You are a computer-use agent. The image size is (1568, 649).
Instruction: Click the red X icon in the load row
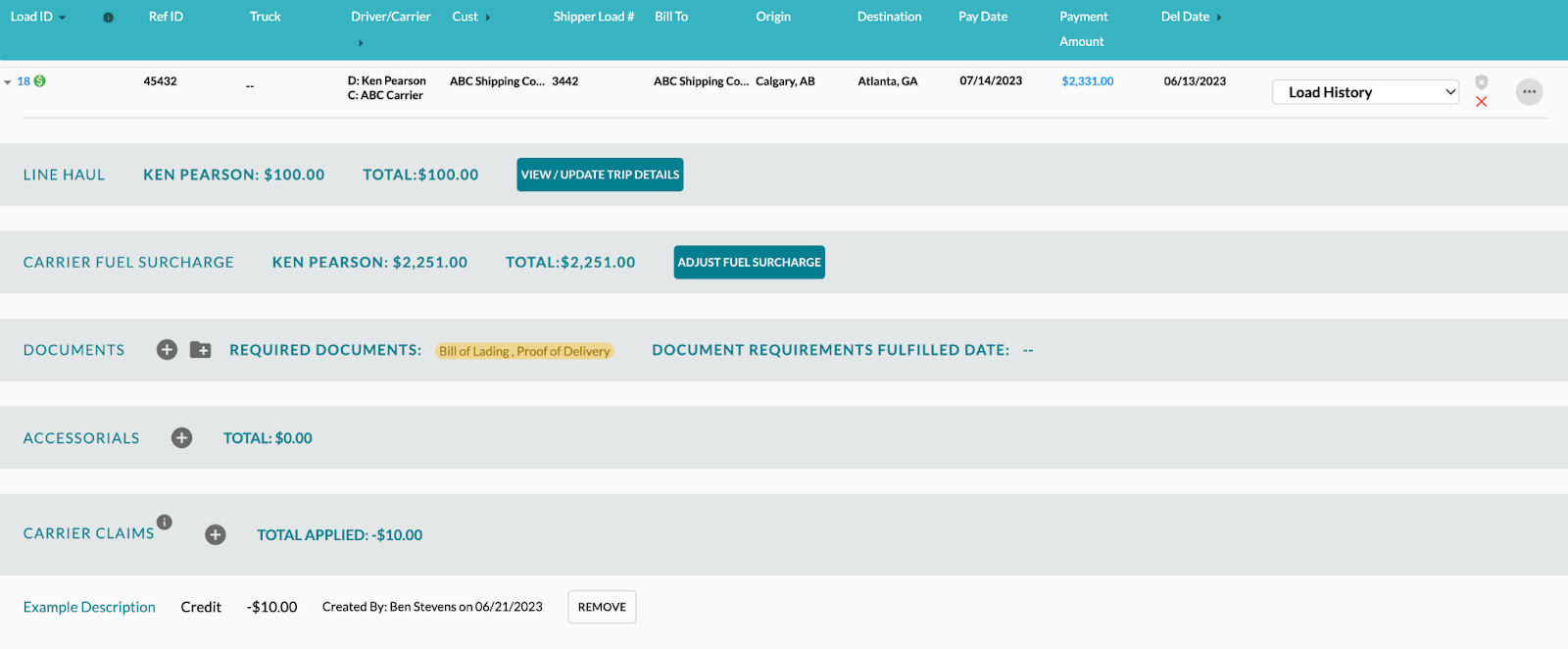[1481, 102]
